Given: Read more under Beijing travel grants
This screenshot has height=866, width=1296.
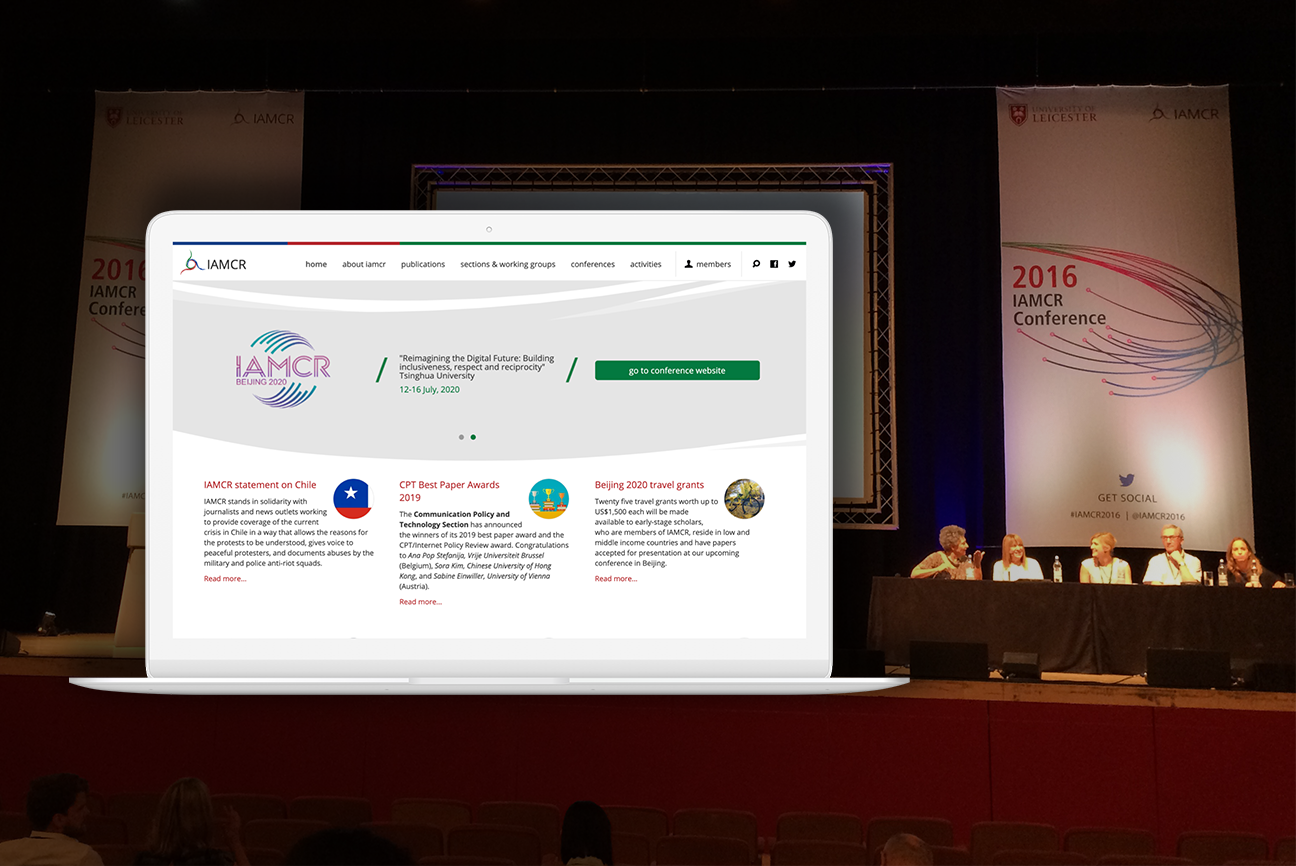Looking at the screenshot, I should pos(616,579).
